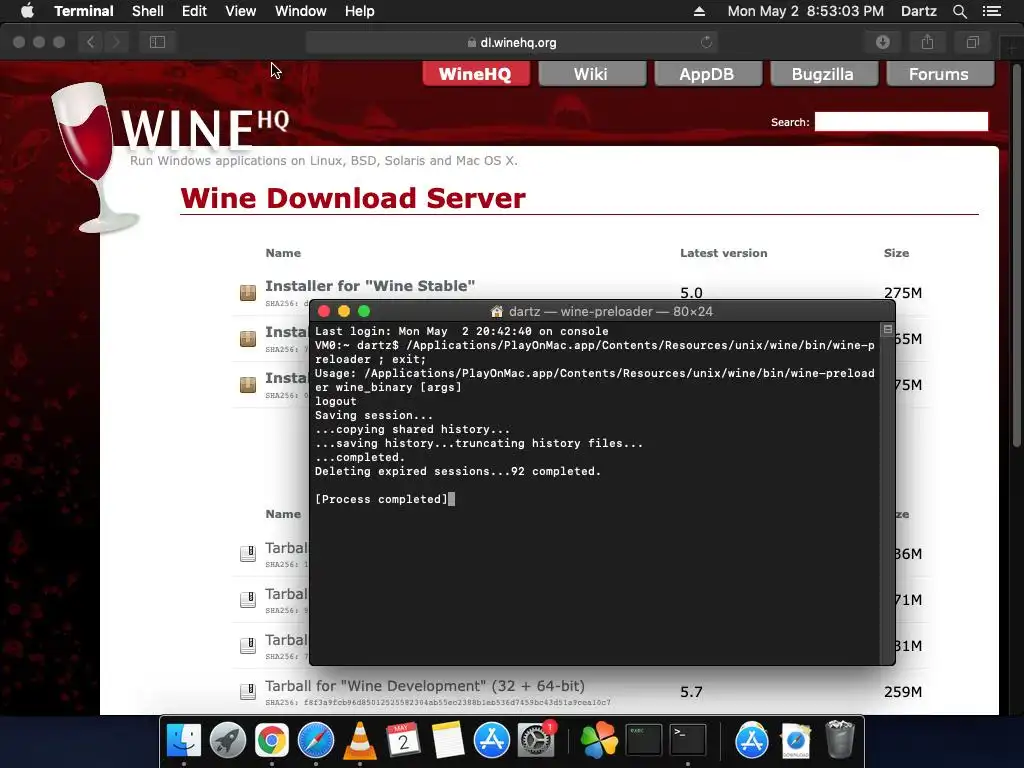Viewport: 1024px width, 768px height.
Task: Open the Help menu
Action: [x=360, y=11]
